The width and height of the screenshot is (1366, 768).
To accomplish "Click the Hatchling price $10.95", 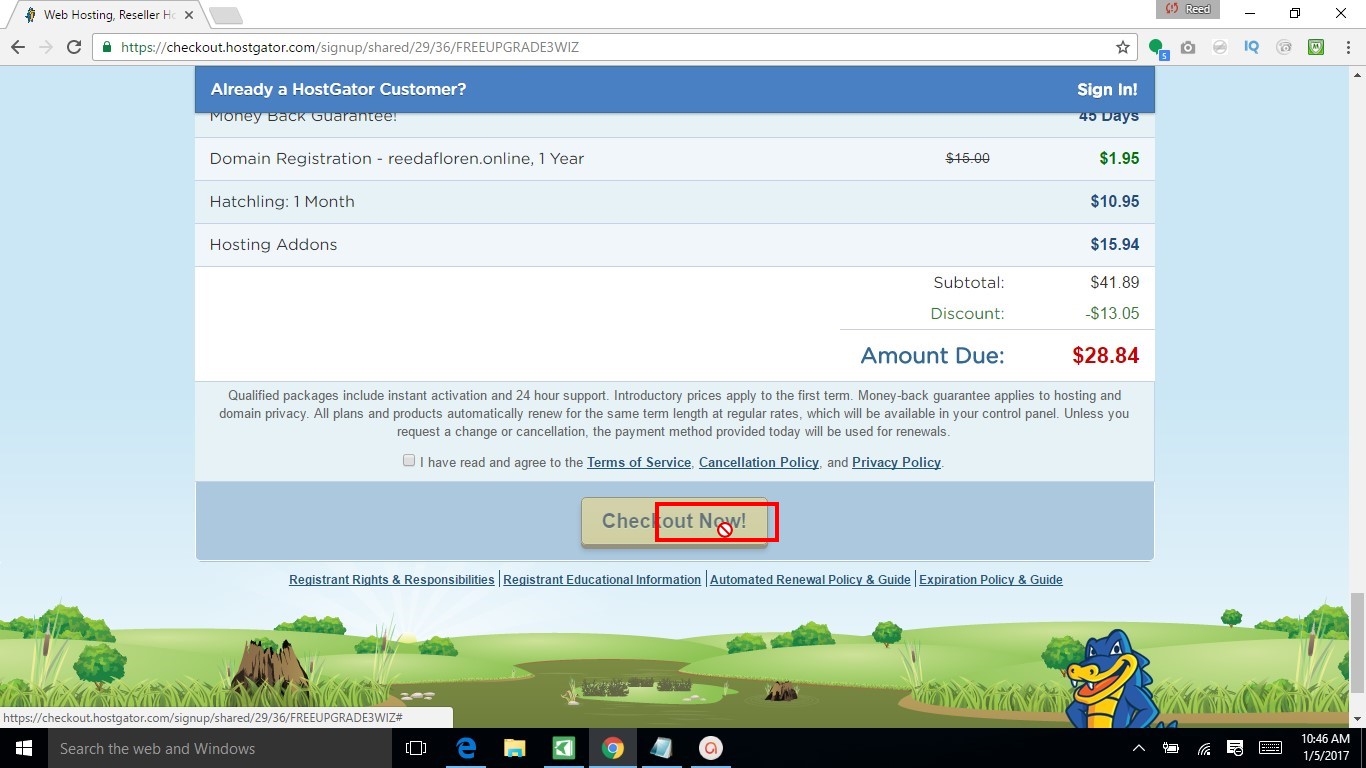I will click(1115, 201).
